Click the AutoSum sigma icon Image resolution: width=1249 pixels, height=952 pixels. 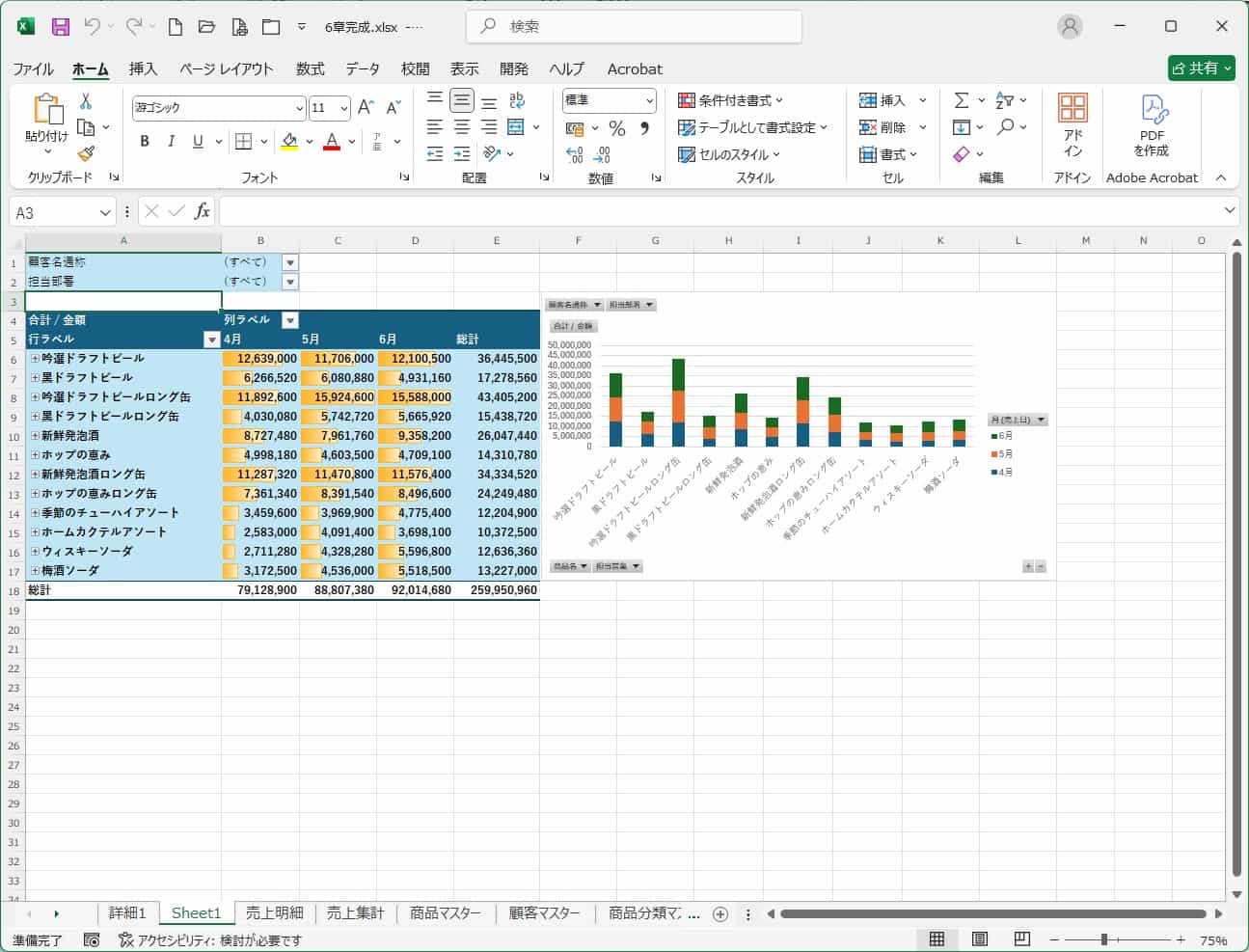(961, 100)
